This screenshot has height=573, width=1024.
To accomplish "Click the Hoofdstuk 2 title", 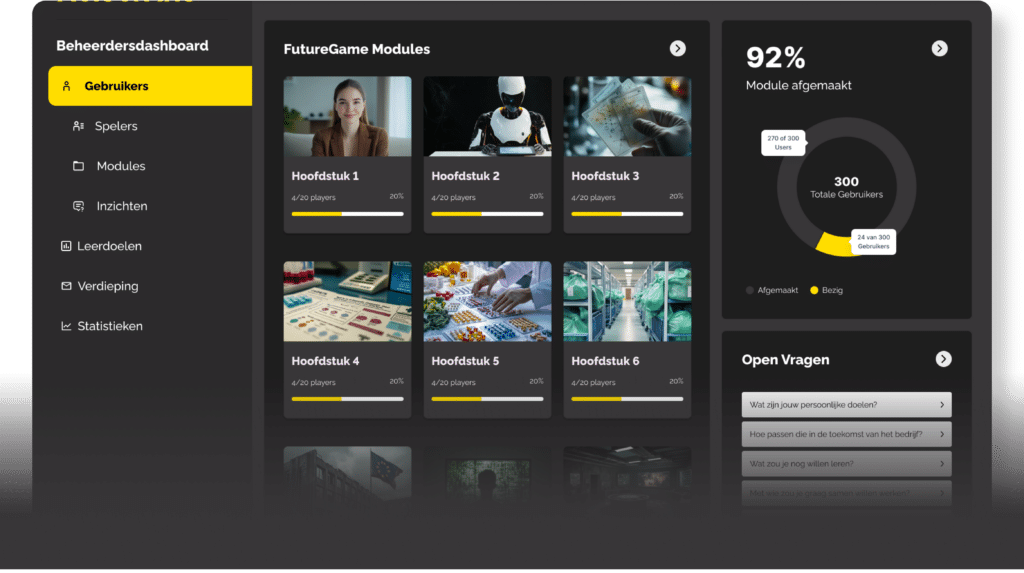I will coord(465,176).
